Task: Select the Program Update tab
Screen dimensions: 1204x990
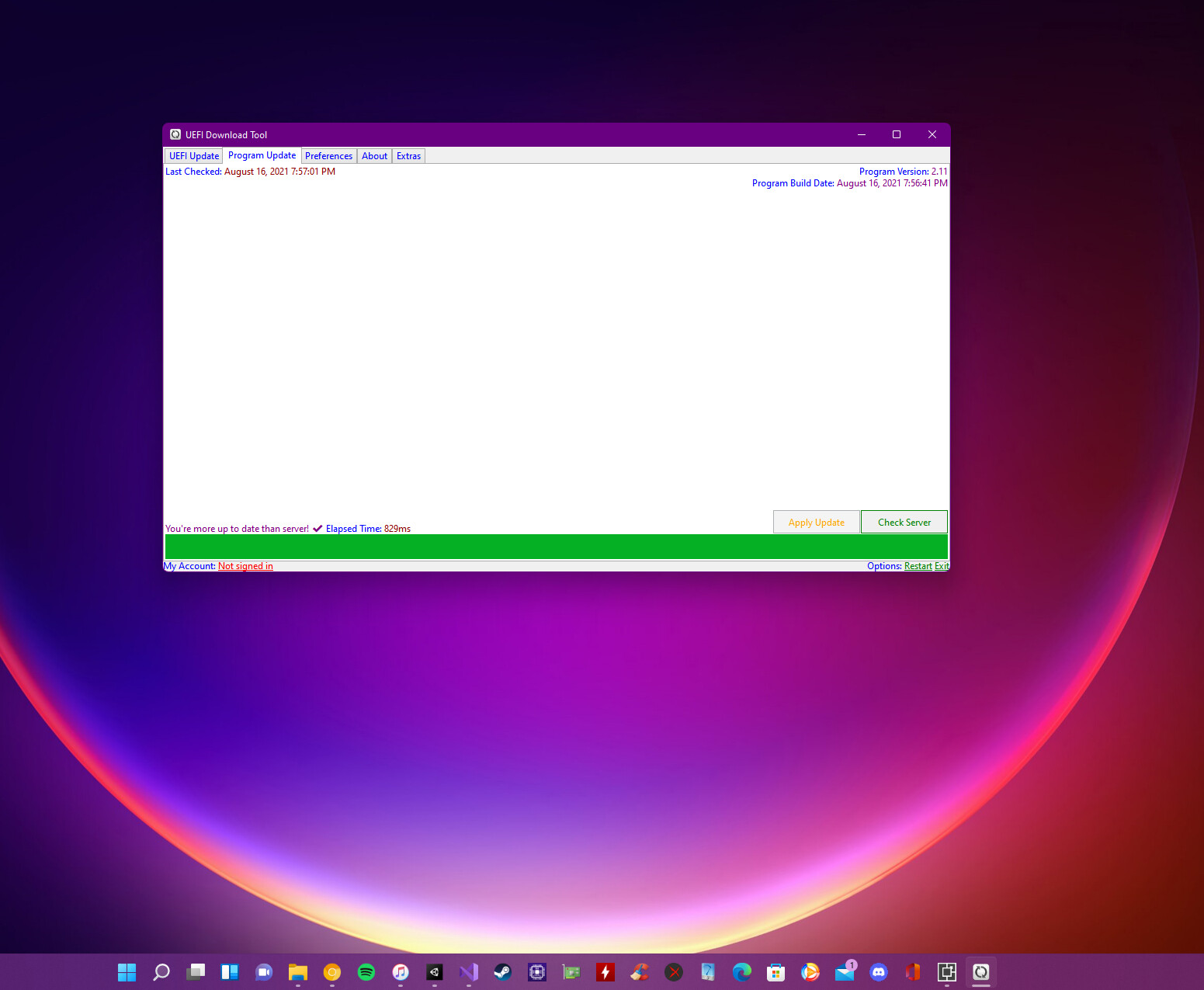Action: click(x=262, y=155)
